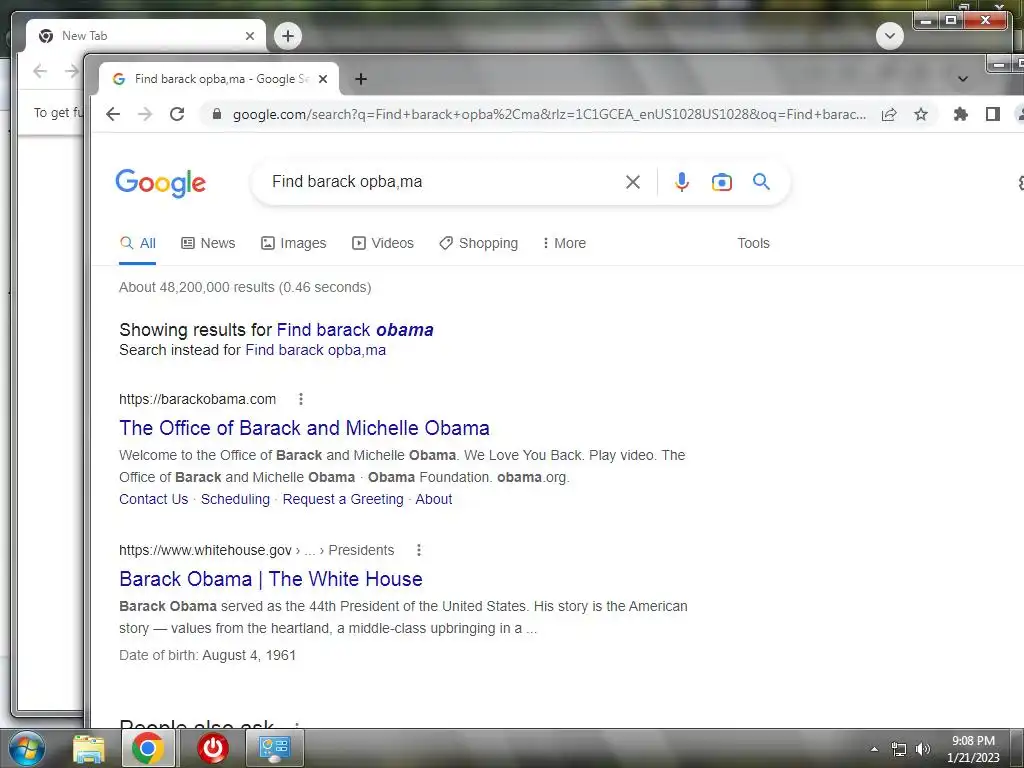Submit search with the magnifier icon

coord(761,182)
